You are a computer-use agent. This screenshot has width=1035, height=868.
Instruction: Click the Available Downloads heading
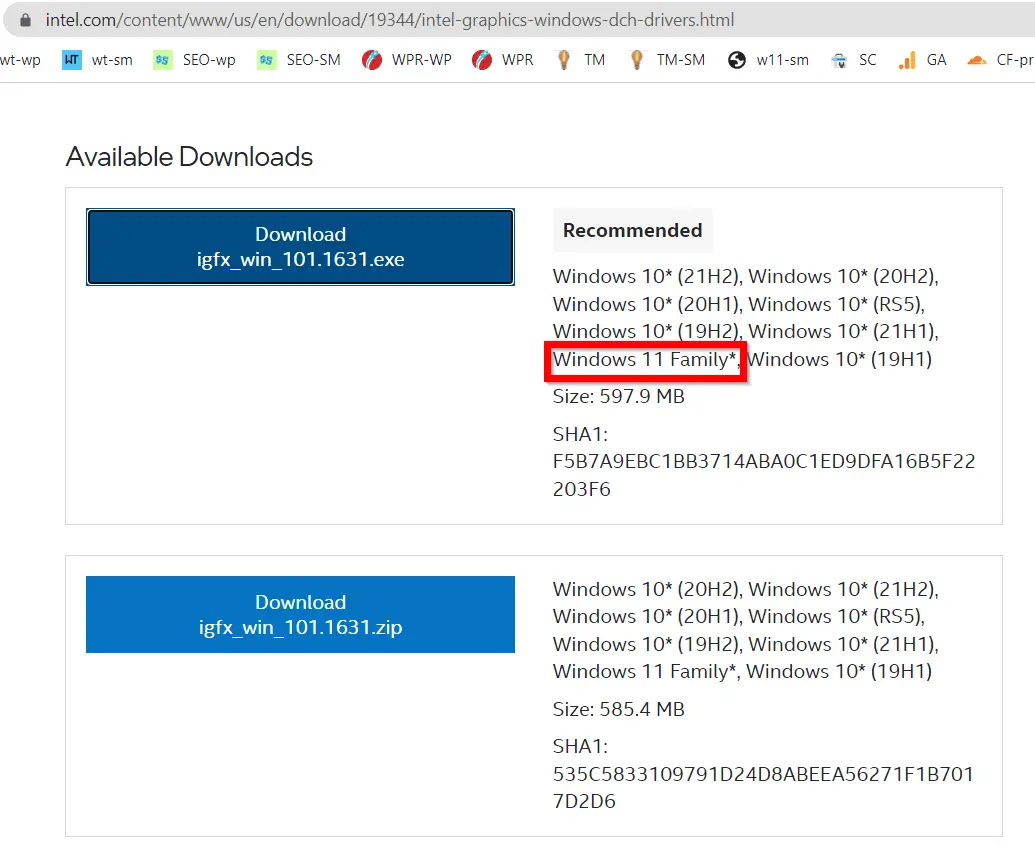coord(189,157)
